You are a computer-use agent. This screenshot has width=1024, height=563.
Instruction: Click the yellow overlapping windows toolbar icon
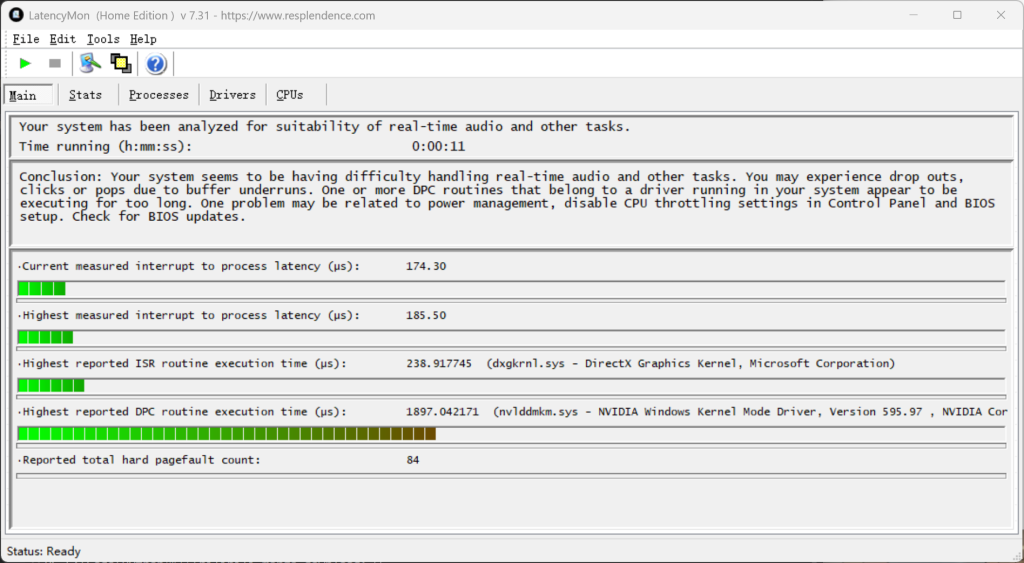click(121, 64)
